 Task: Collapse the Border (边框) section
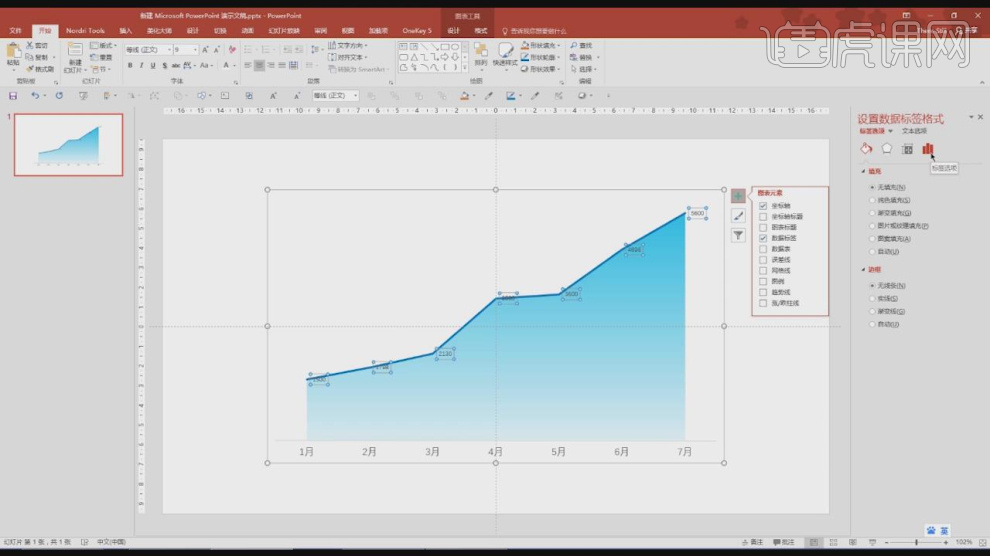click(x=864, y=269)
